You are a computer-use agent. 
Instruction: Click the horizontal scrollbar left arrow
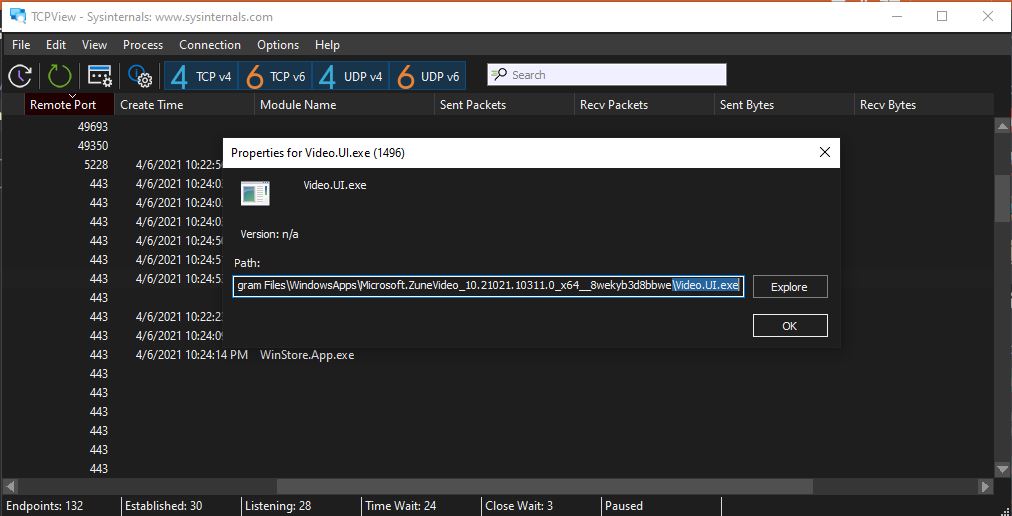(9, 486)
